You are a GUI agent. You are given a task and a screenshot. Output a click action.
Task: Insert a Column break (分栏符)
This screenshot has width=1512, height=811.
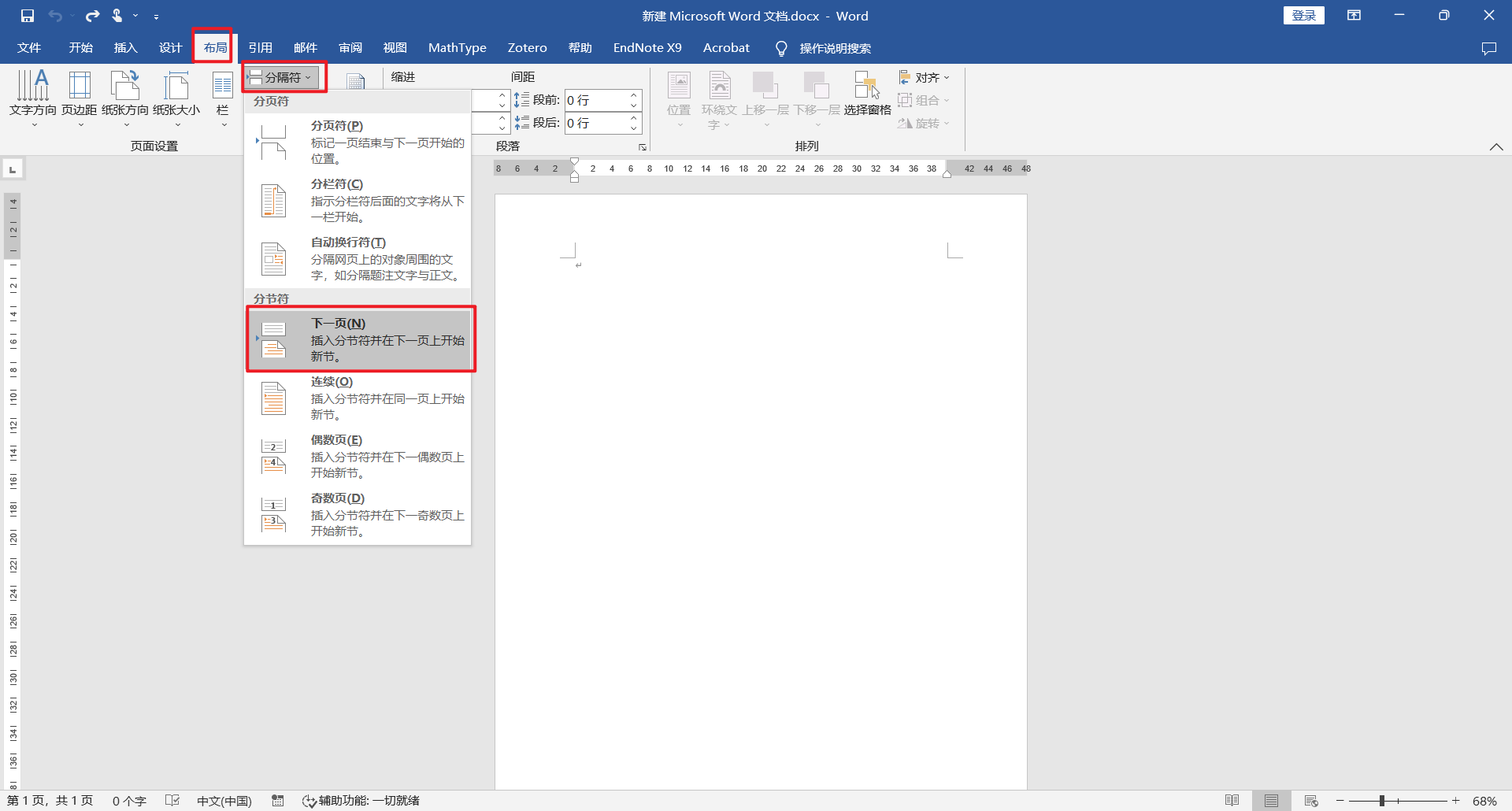[x=358, y=201]
